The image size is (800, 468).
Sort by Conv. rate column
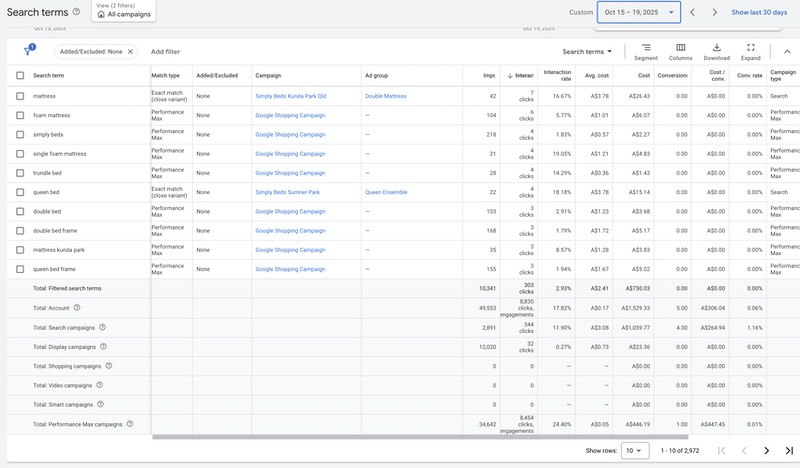749,76
